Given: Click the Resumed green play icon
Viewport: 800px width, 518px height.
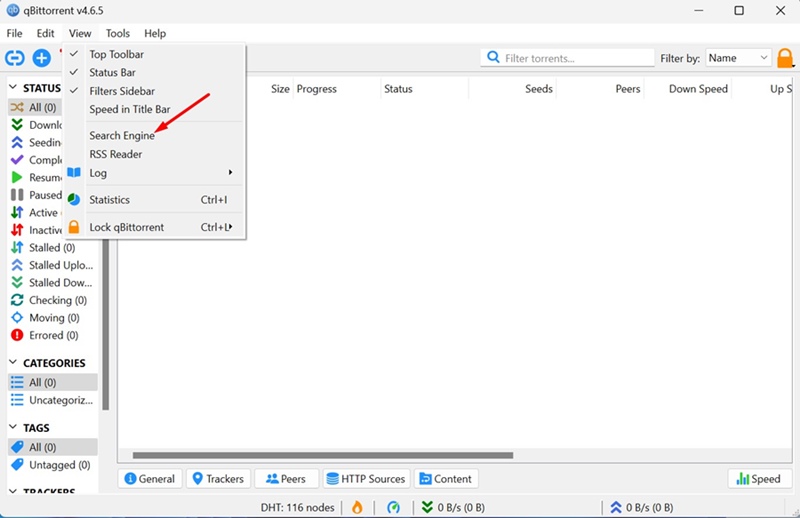Looking at the screenshot, I should [x=17, y=177].
